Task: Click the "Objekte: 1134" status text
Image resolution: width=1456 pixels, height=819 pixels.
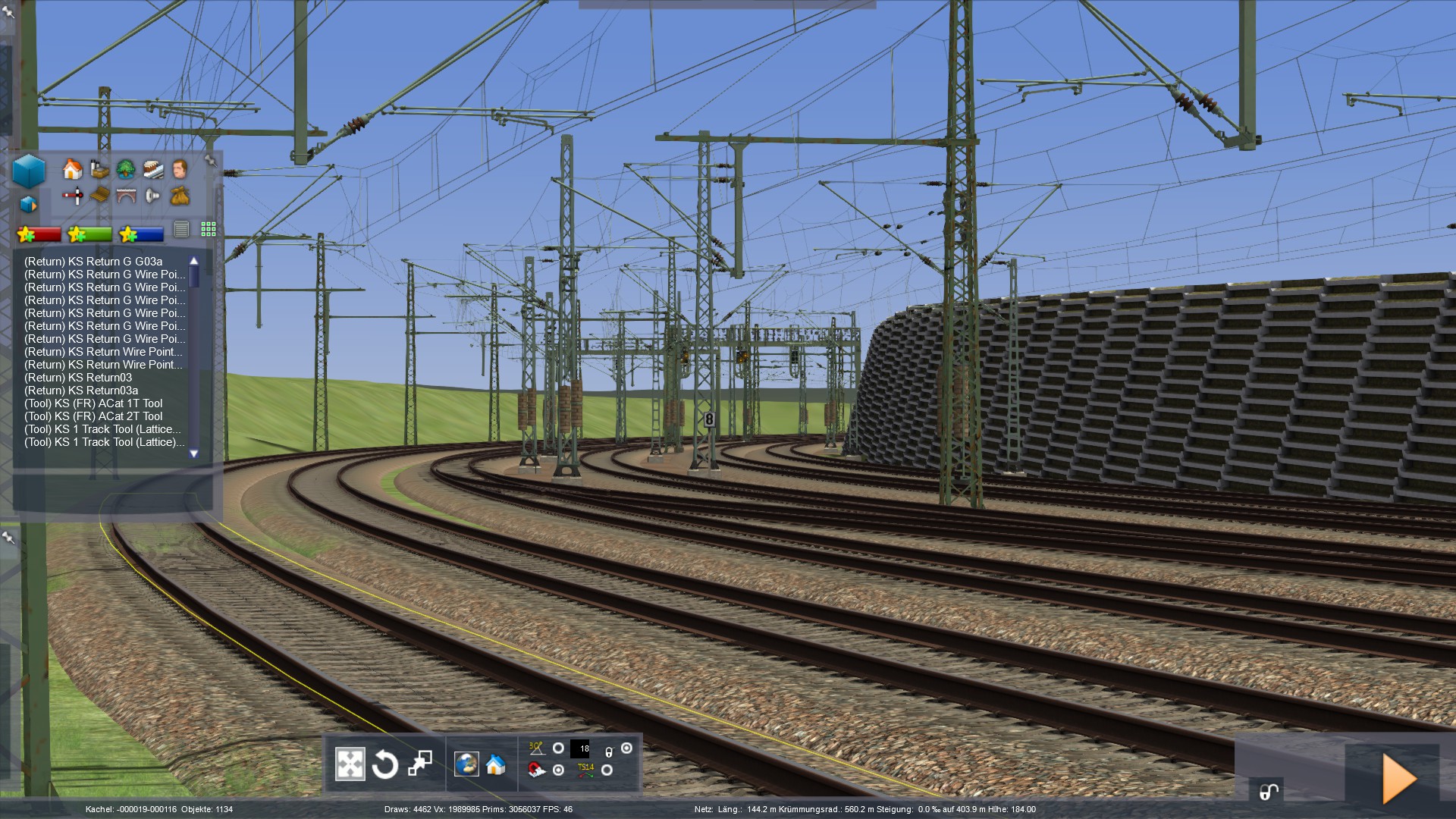Action: (x=208, y=810)
